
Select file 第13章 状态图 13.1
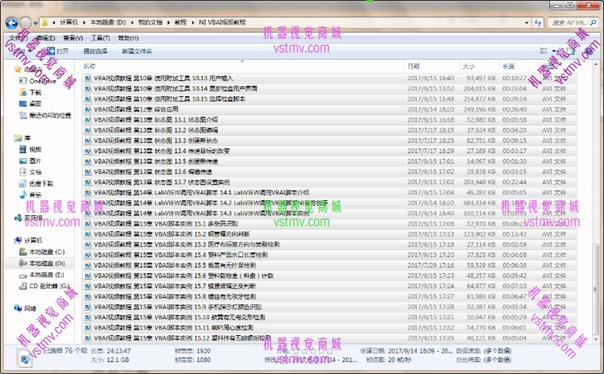pyautogui.click(x=330, y=120)
